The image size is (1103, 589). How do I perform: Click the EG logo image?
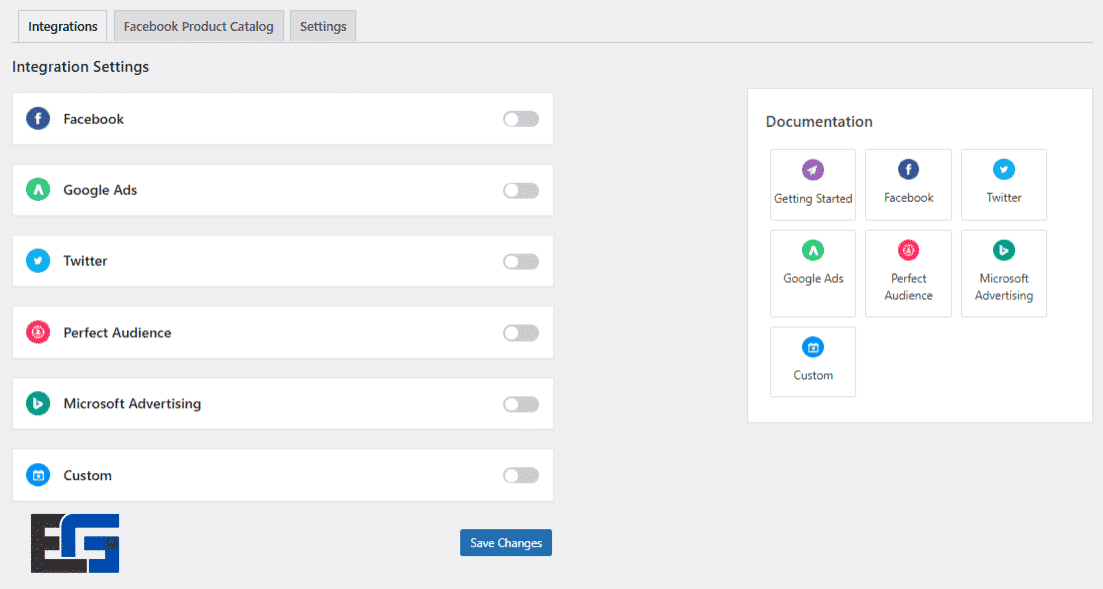[75, 543]
